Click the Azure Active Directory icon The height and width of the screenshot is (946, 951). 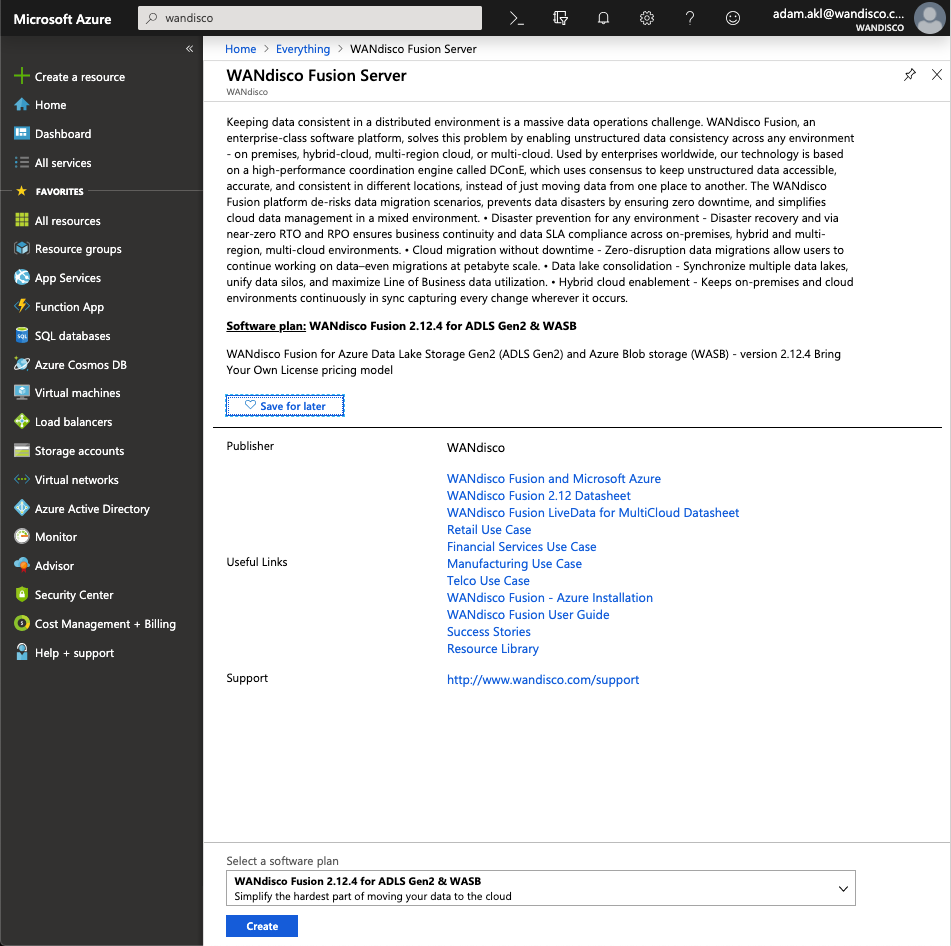pyautogui.click(x=21, y=508)
